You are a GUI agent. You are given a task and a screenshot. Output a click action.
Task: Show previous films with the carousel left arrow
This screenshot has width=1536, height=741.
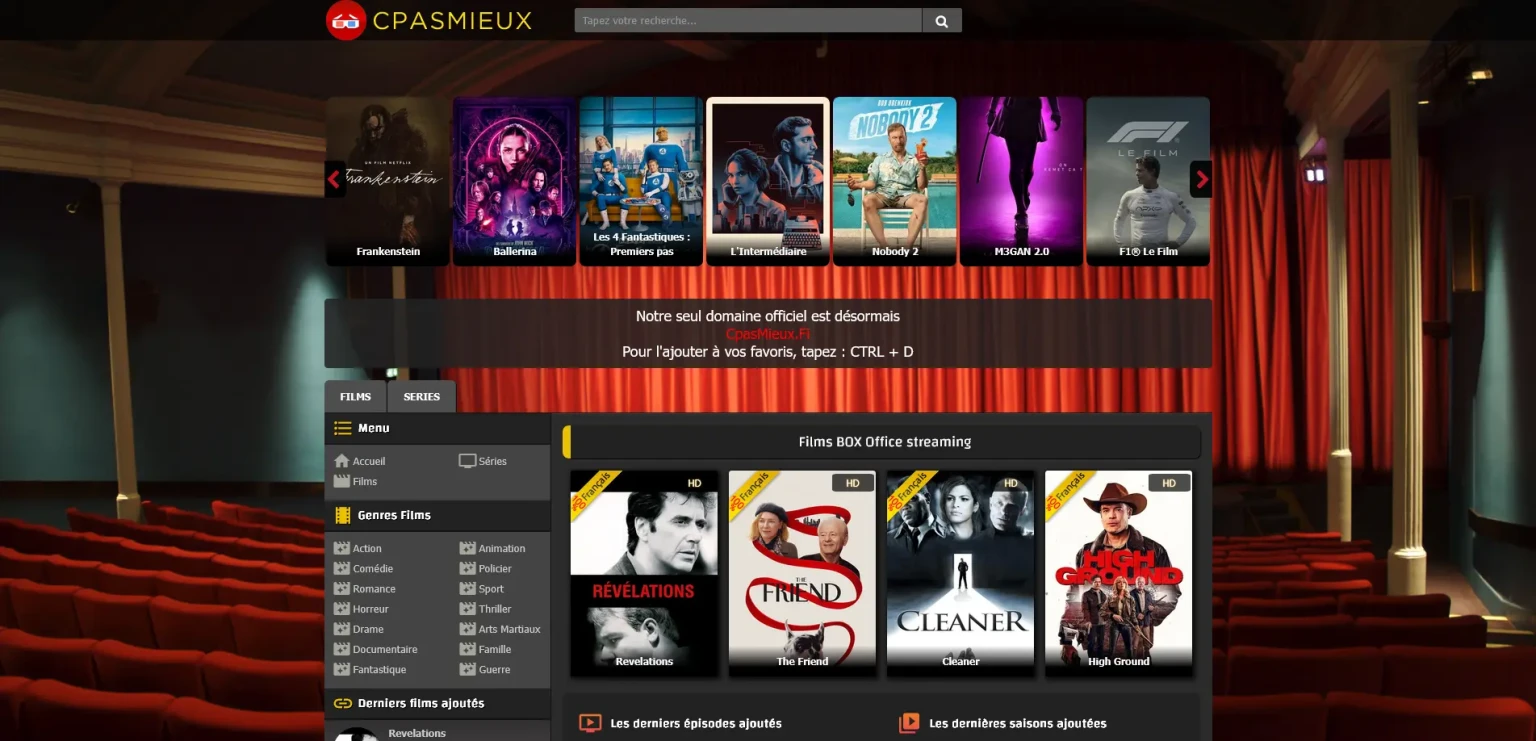pos(335,179)
